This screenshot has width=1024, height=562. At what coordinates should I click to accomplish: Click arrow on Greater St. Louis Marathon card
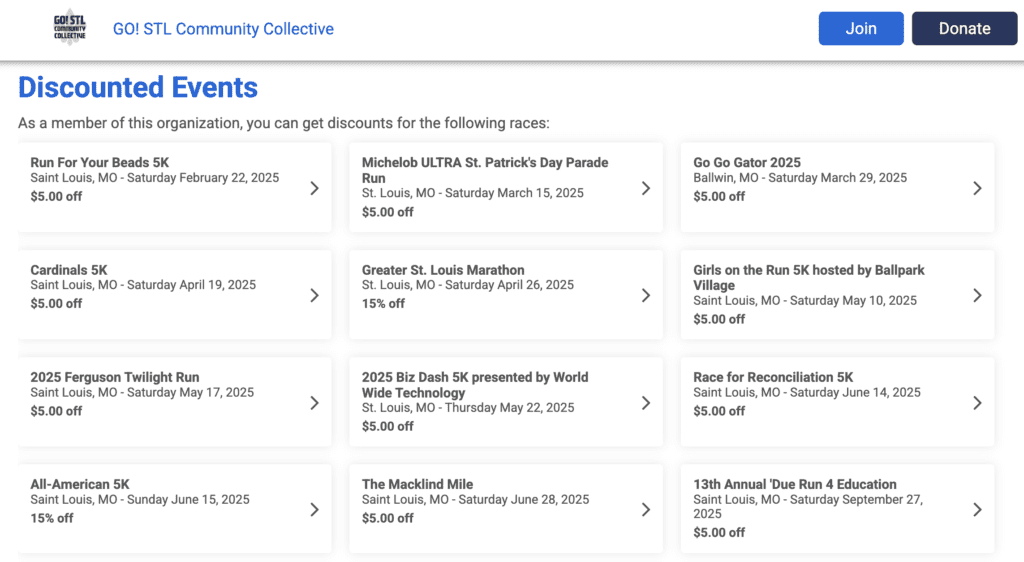tap(646, 295)
